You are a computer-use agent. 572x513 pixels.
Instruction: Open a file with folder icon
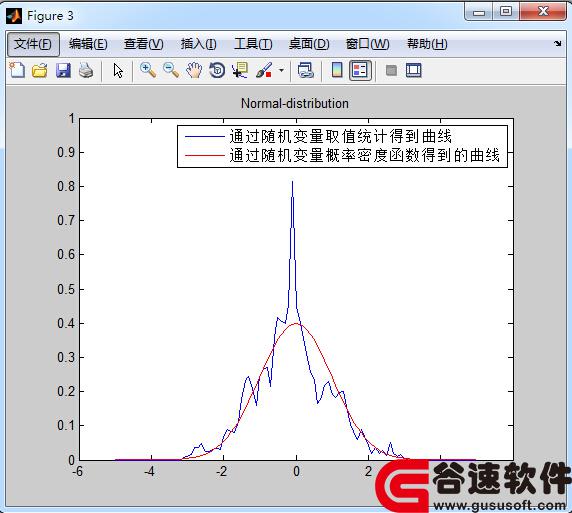[39, 70]
